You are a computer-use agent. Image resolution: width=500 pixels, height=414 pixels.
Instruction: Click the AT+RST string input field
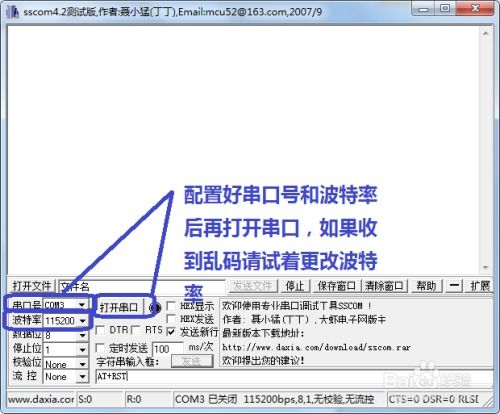tap(294, 377)
